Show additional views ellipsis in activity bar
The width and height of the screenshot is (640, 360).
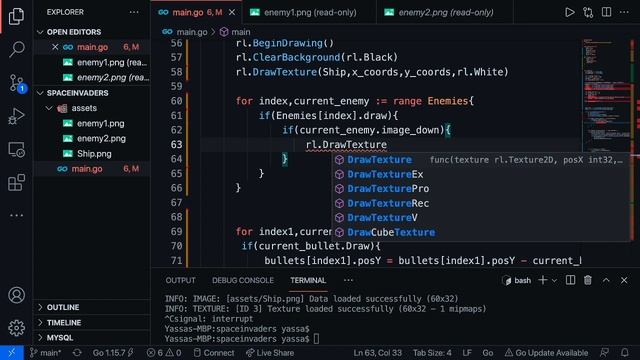[x=16, y=215]
